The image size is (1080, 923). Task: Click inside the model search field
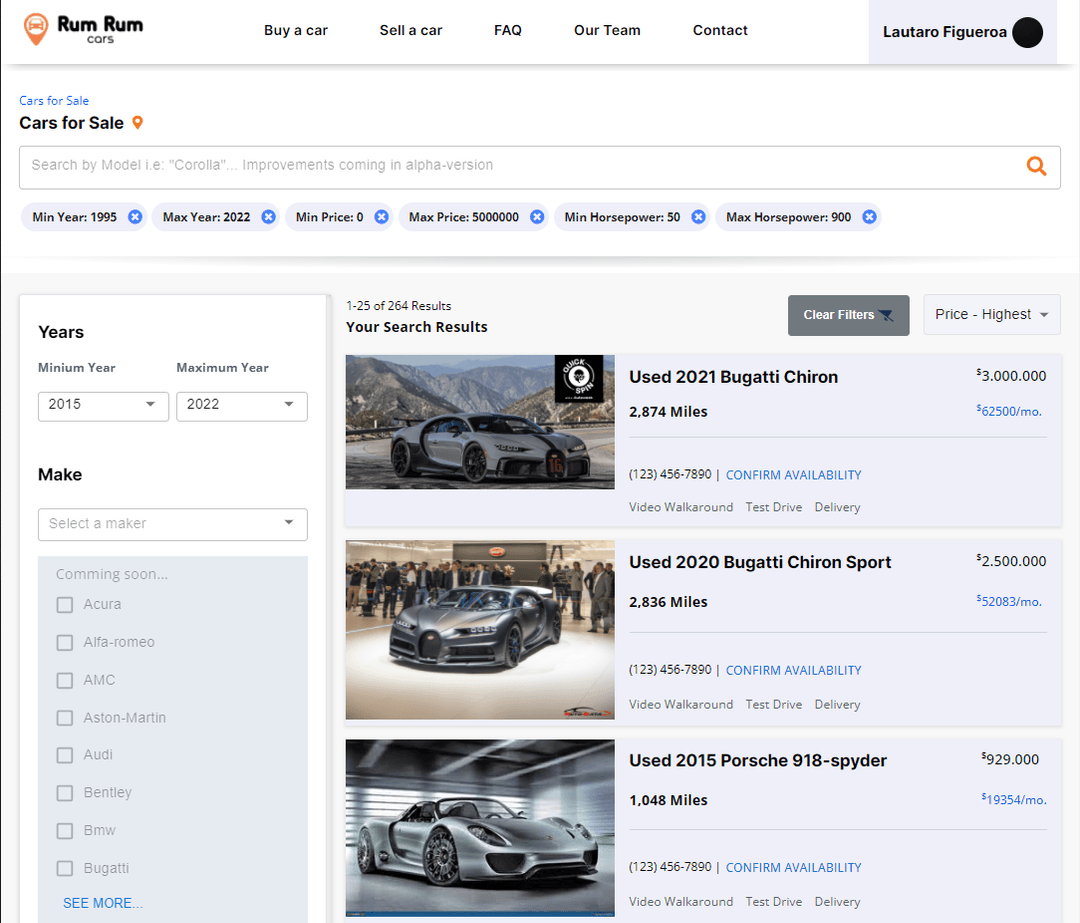pos(400,167)
